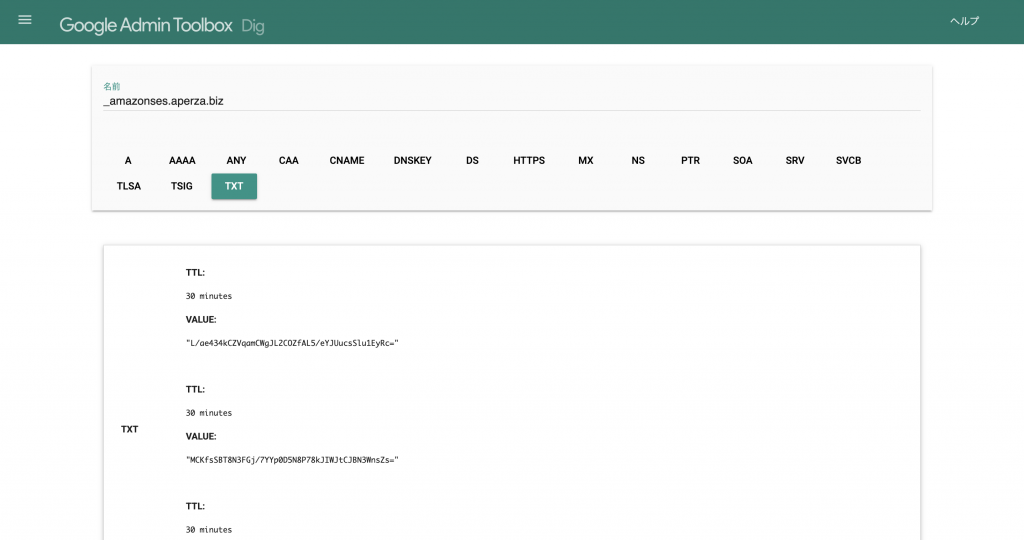Image resolution: width=1024 pixels, height=540 pixels.
Task: Select the SRV record type
Action: 795,160
